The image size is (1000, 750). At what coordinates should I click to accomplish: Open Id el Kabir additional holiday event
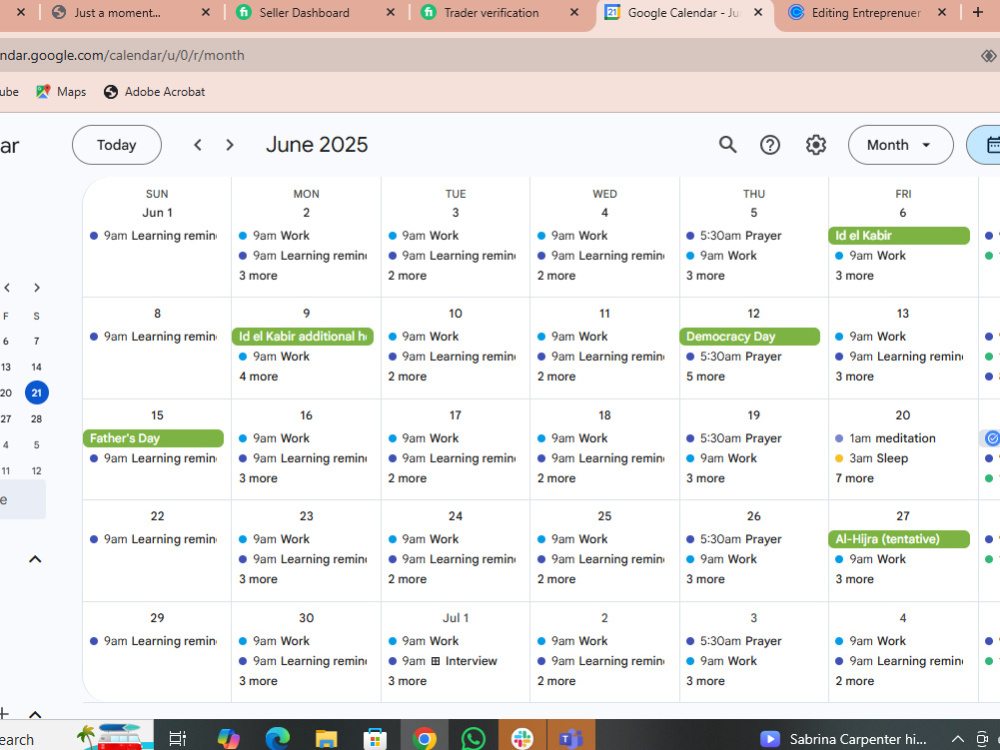coord(302,336)
